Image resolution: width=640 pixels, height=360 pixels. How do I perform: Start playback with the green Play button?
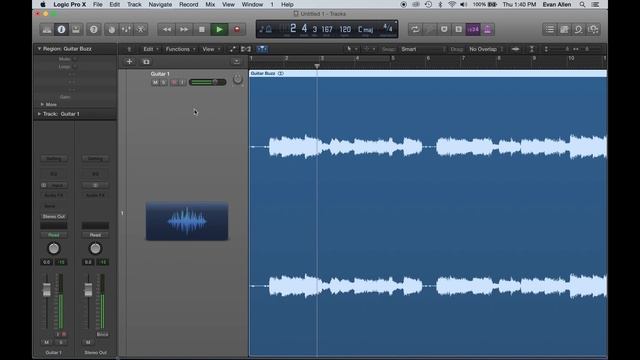(219, 29)
